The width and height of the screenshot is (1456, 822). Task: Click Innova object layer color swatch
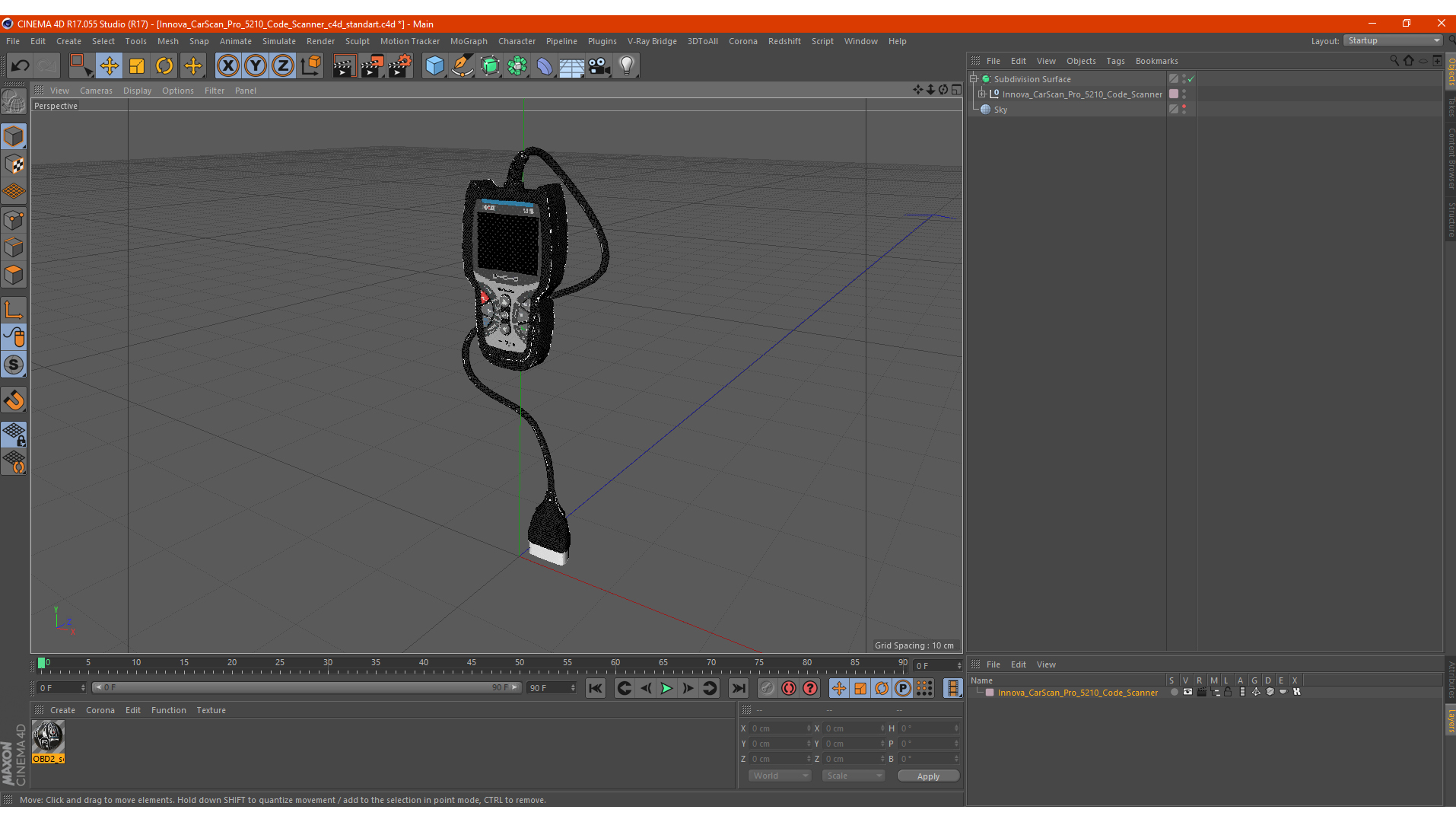[x=1174, y=94]
